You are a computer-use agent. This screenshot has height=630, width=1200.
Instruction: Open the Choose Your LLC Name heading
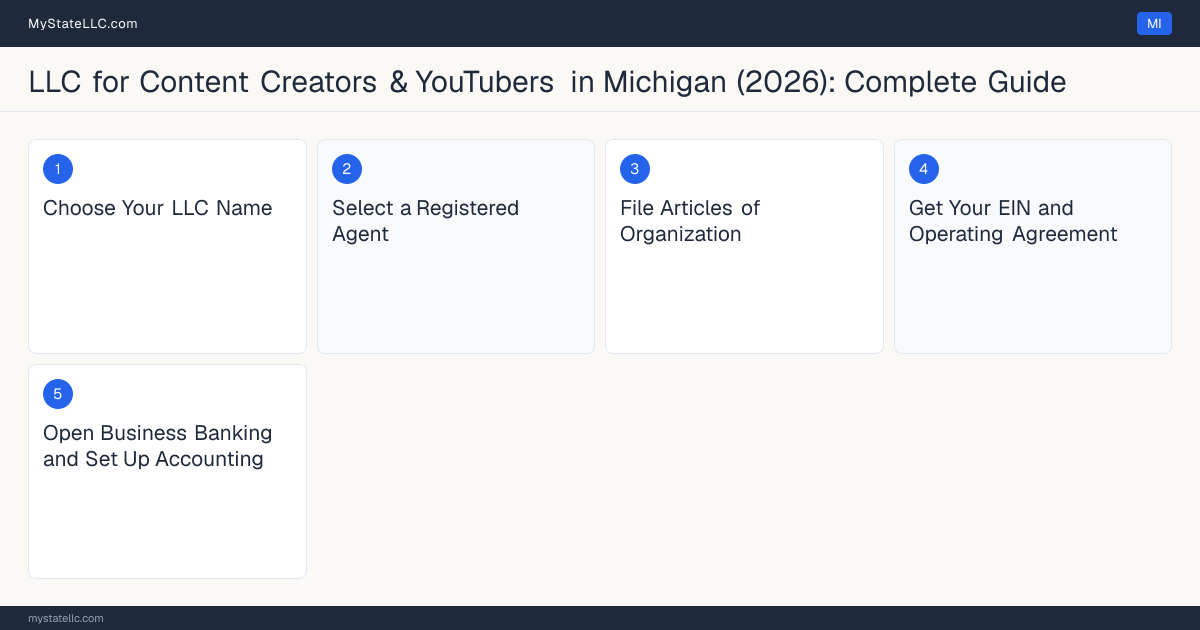158,208
